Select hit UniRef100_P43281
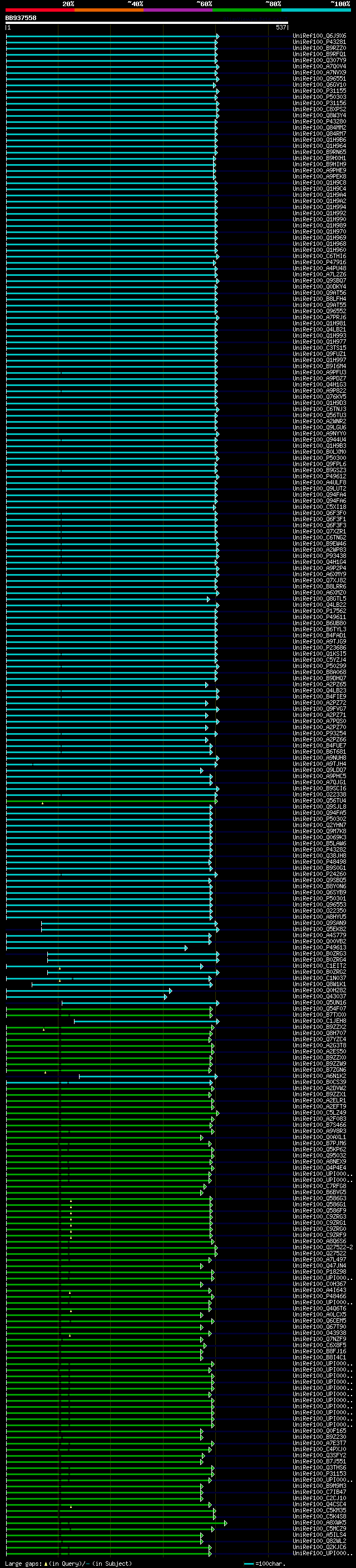The width and height of the screenshot is (356, 1568). [319, 42]
